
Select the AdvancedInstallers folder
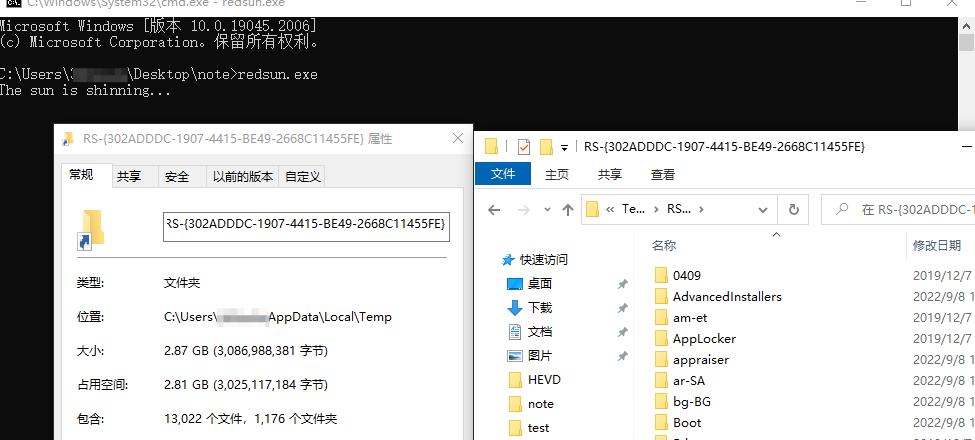click(727, 296)
